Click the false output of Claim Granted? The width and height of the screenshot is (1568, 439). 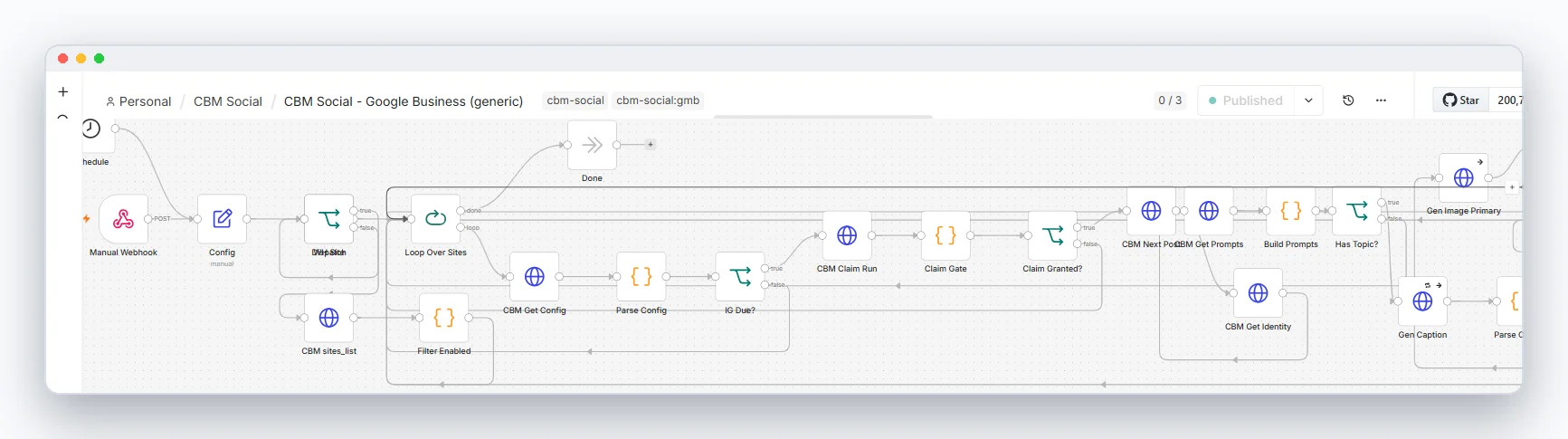(1078, 243)
